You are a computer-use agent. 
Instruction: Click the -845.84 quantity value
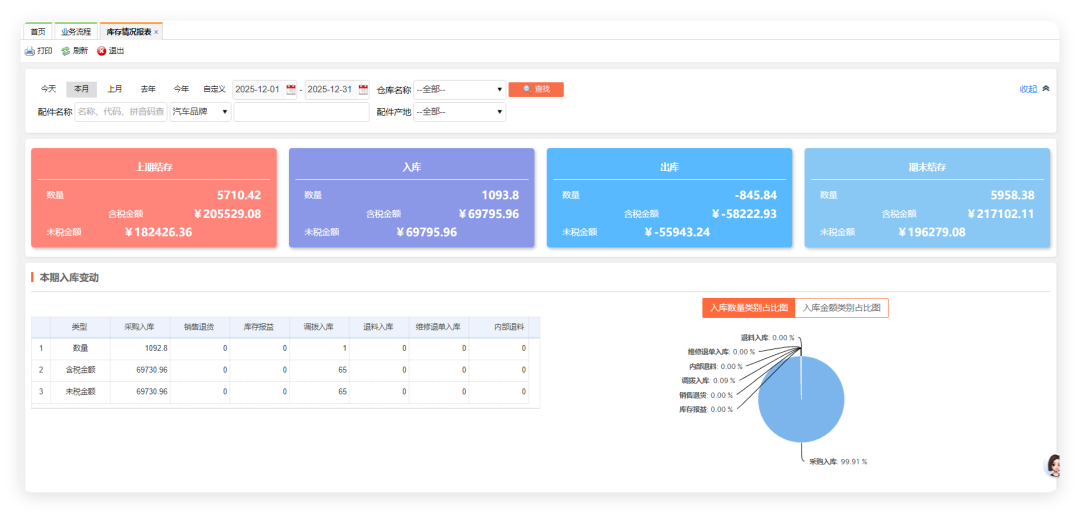(756, 196)
